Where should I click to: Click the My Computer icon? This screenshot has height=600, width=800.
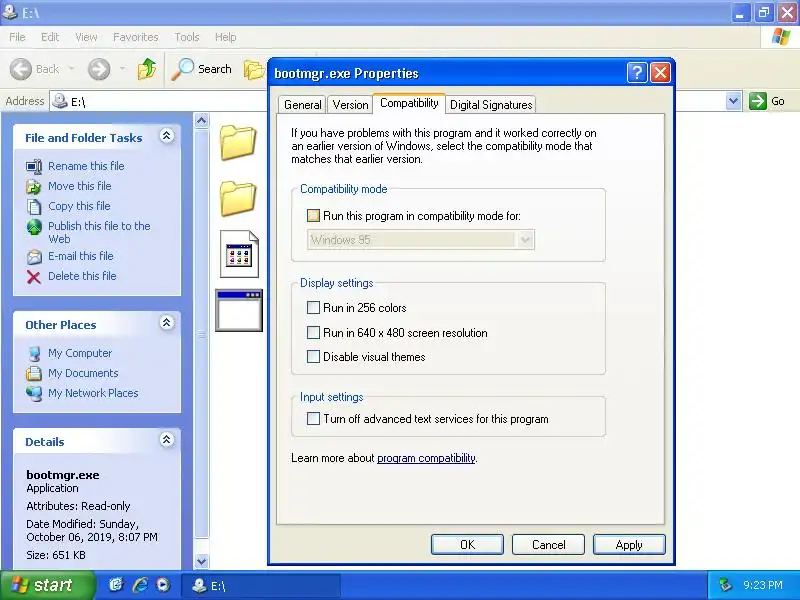pyautogui.click(x=34, y=354)
